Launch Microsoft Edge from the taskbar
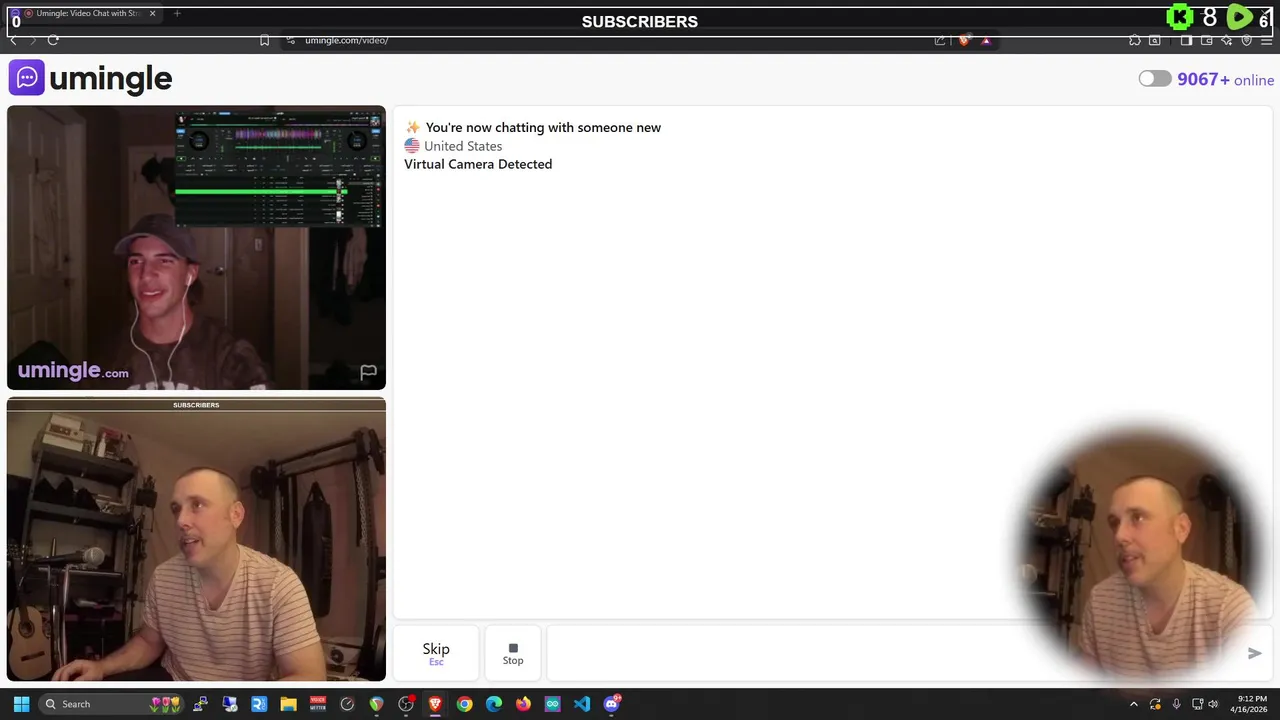1280x720 pixels. click(x=494, y=704)
